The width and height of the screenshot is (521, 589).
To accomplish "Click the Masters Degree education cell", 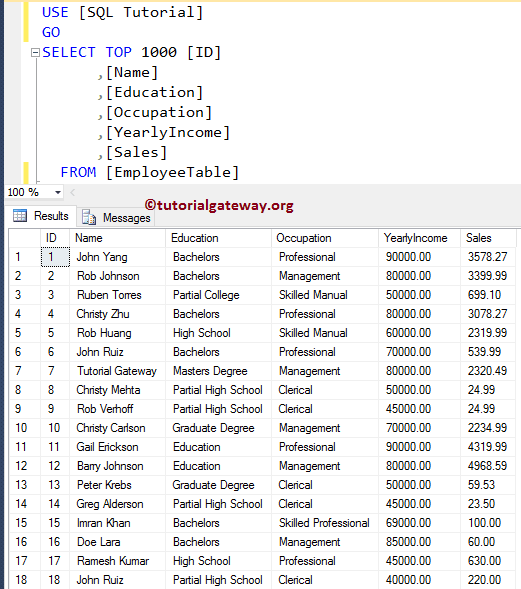I will click(218, 371).
